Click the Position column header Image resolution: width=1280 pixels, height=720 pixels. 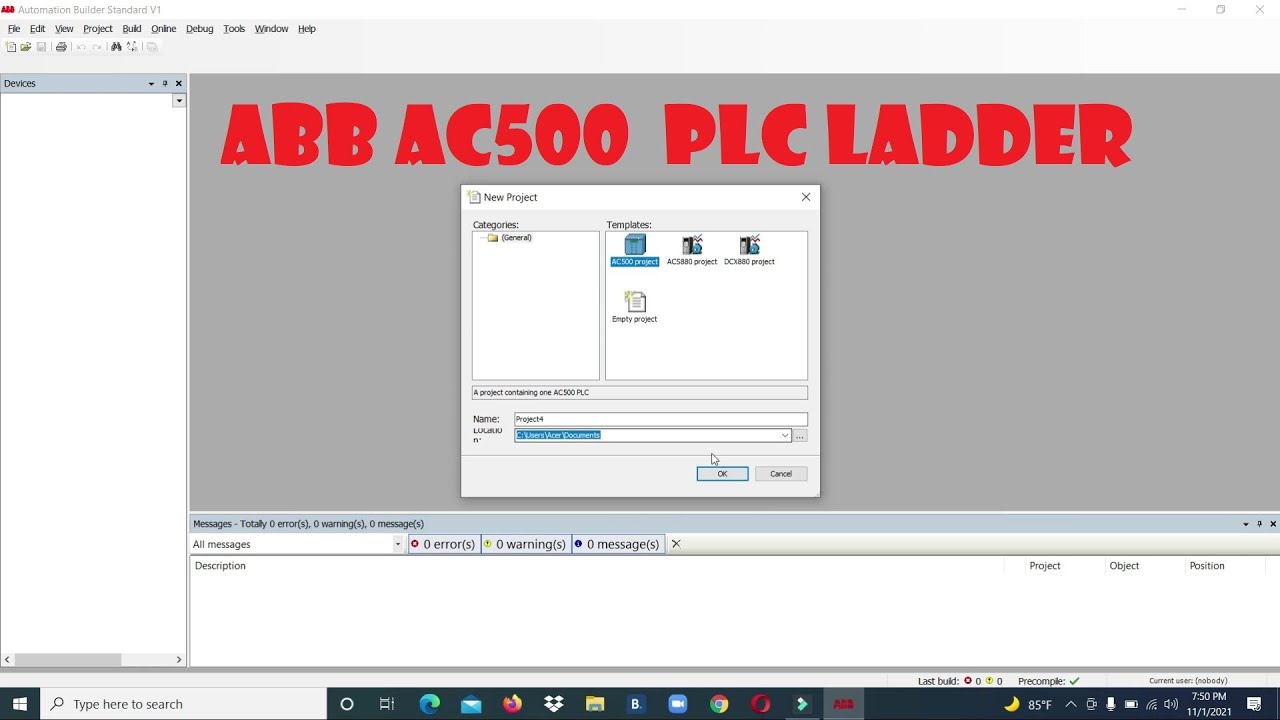point(1207,566)
